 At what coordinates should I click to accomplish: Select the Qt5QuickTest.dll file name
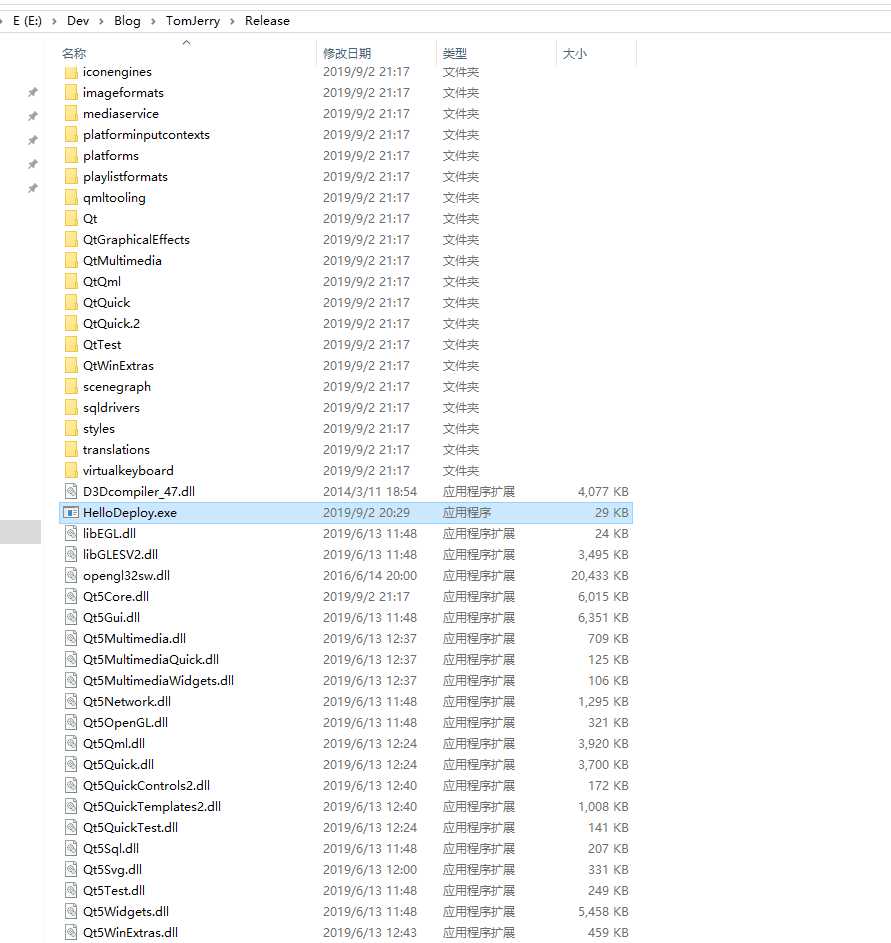[130, 828]
